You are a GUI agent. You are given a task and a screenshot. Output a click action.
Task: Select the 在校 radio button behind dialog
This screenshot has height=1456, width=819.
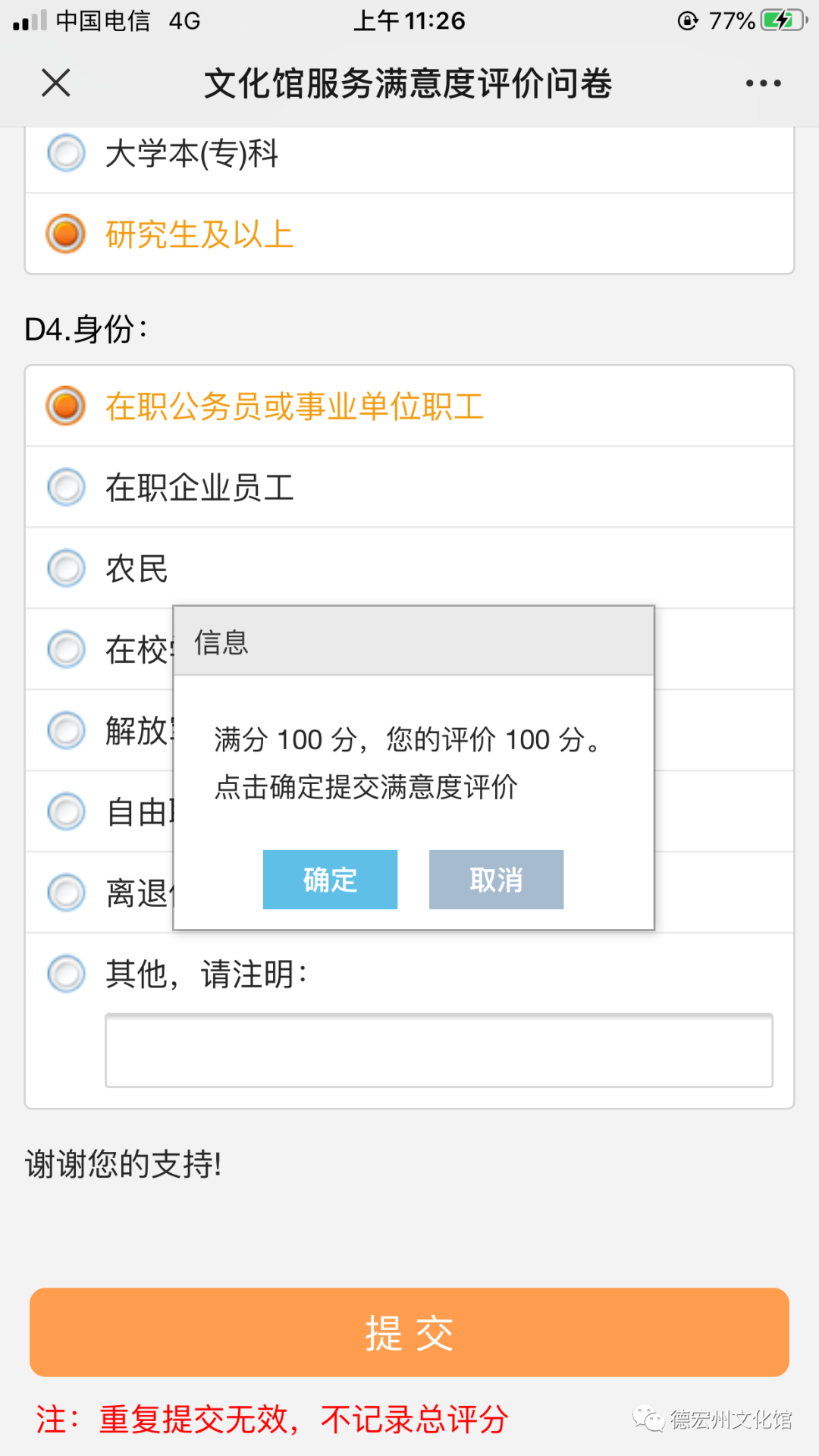tap(66, 649)
